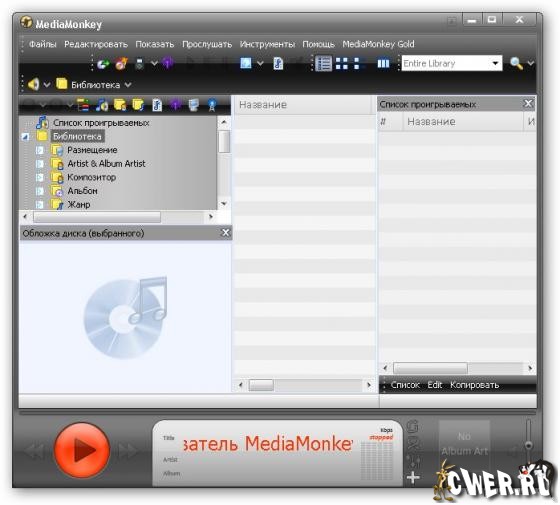Image resolution: width=560 pixels, height=505 pixels.
Task: Click library tree vertical scrollbar thumb
Action: 224,142
